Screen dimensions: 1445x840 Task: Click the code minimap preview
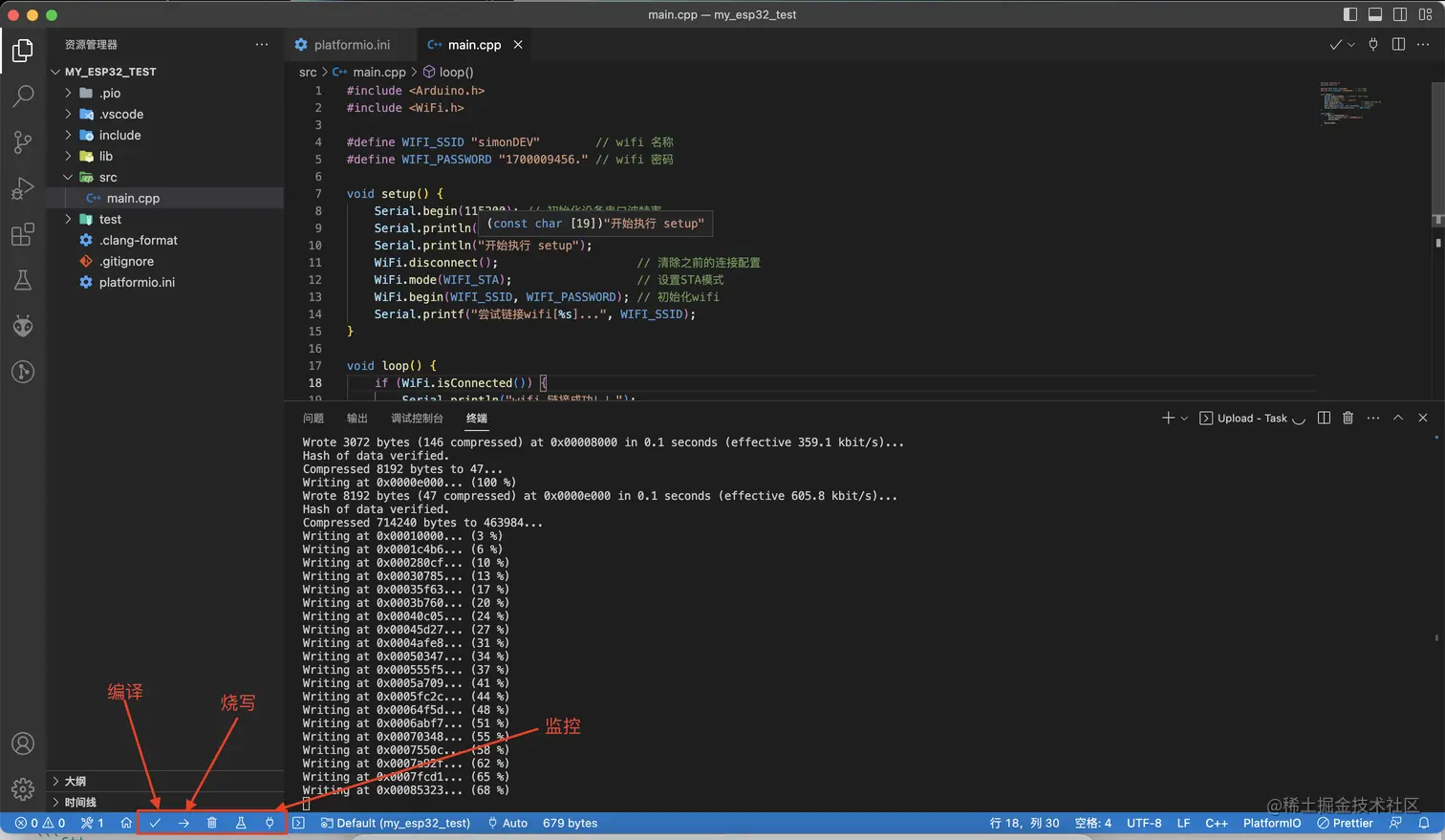tap(1349, 103)
